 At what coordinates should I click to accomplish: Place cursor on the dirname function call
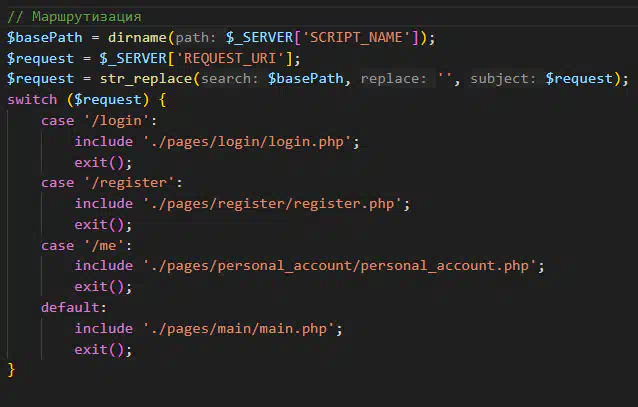click(137, 37)
